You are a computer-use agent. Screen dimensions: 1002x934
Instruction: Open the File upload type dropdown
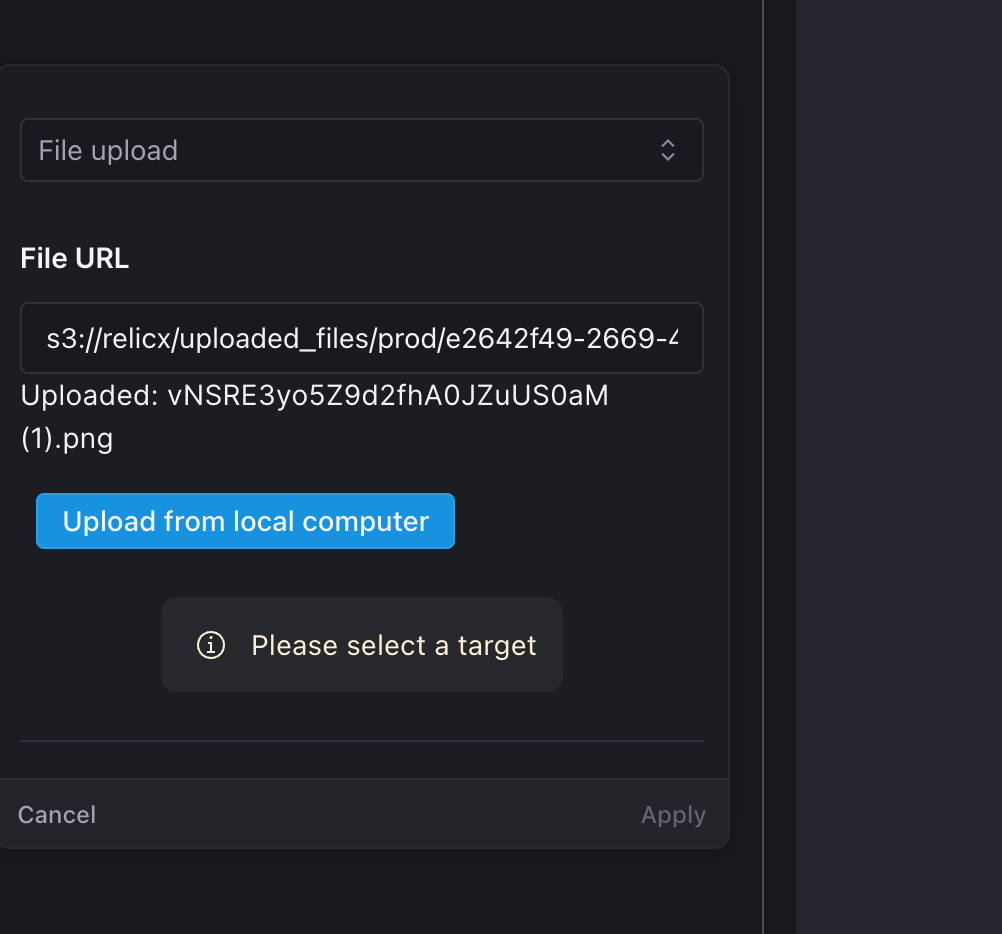(x=362, y=149)
